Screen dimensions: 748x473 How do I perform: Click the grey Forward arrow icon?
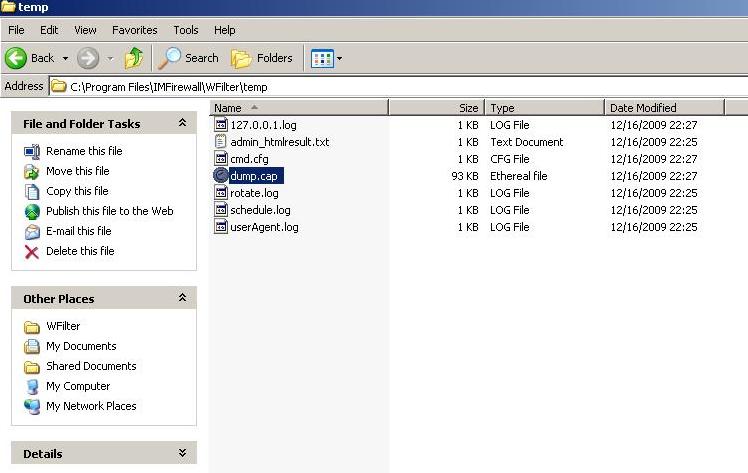(x=88, y=58)
